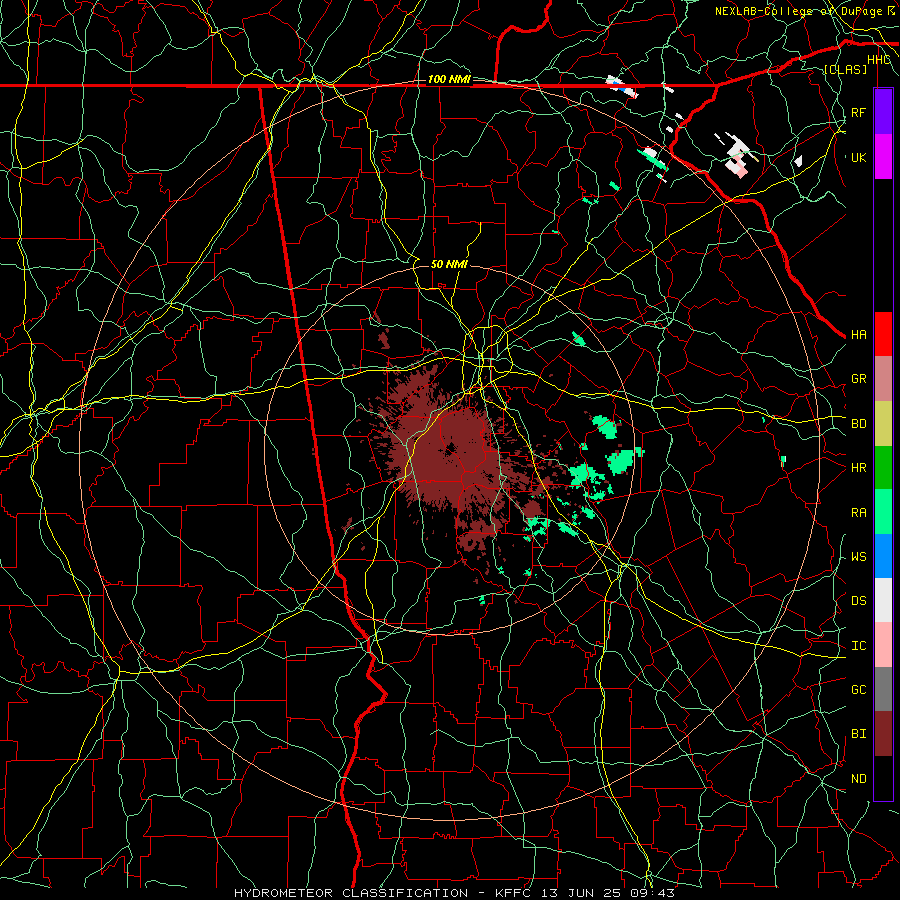Click the 'IC' legend label
The height and width of the screenshot is (900, 900).
tap(858, 646)
